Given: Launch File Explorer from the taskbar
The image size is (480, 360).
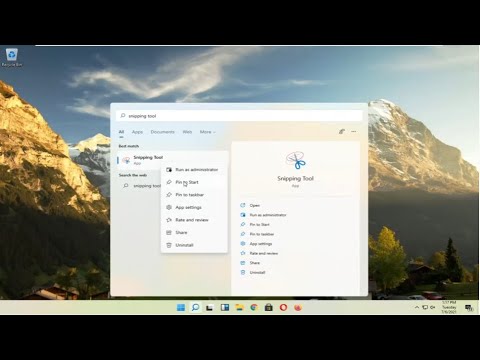Looking at the screenshot, I should pos(239,307).
